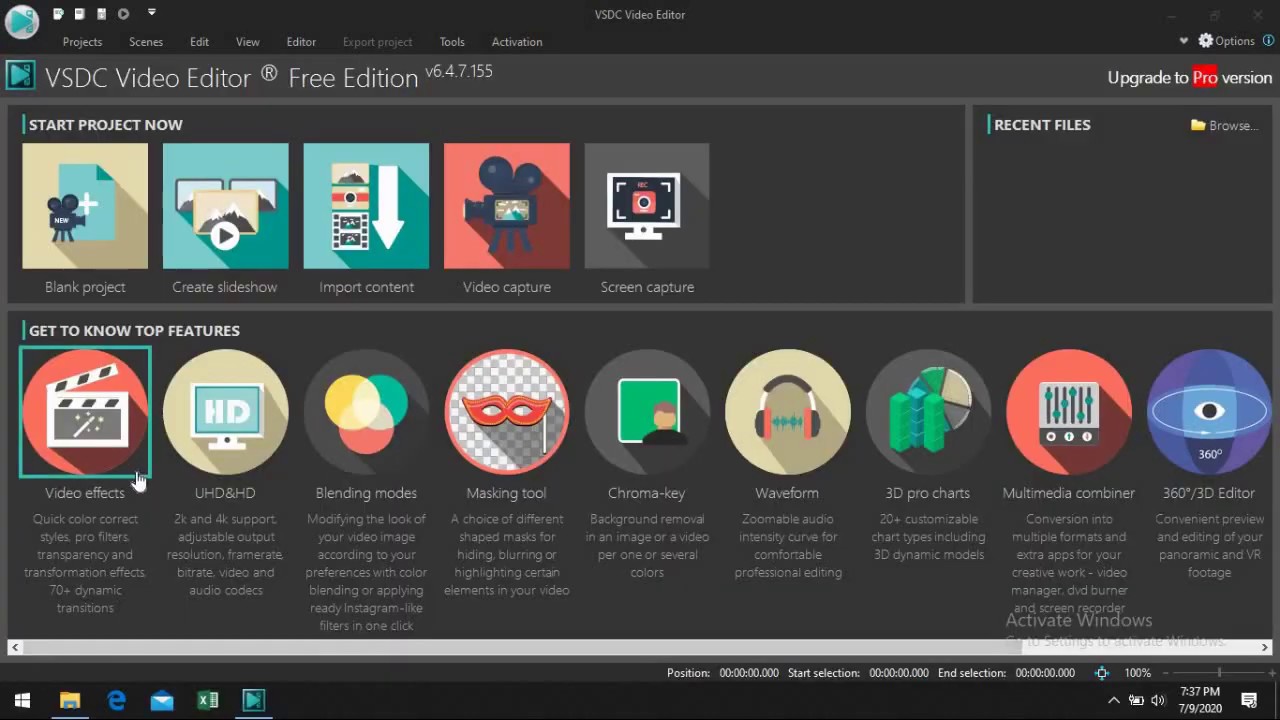
Task: Click the fit-to-screen zoom icon in status bar
Action: coord(1102,673)
